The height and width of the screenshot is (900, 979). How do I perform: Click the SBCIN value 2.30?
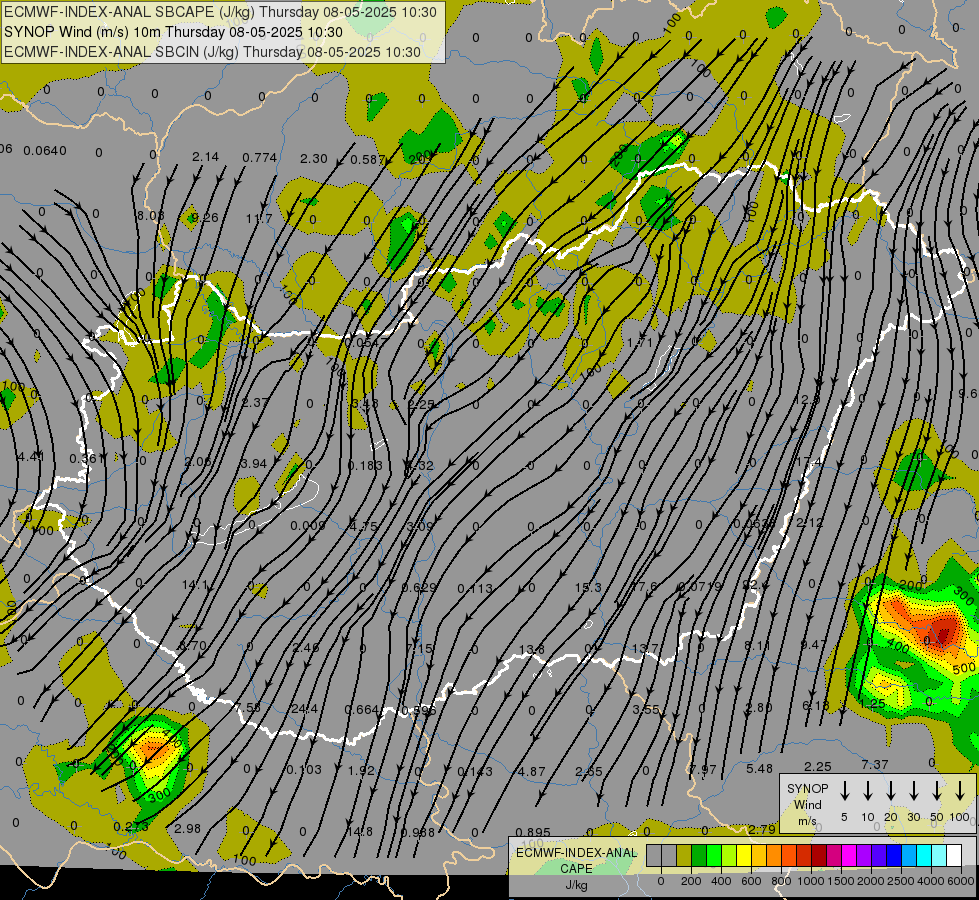coord(313,159)
